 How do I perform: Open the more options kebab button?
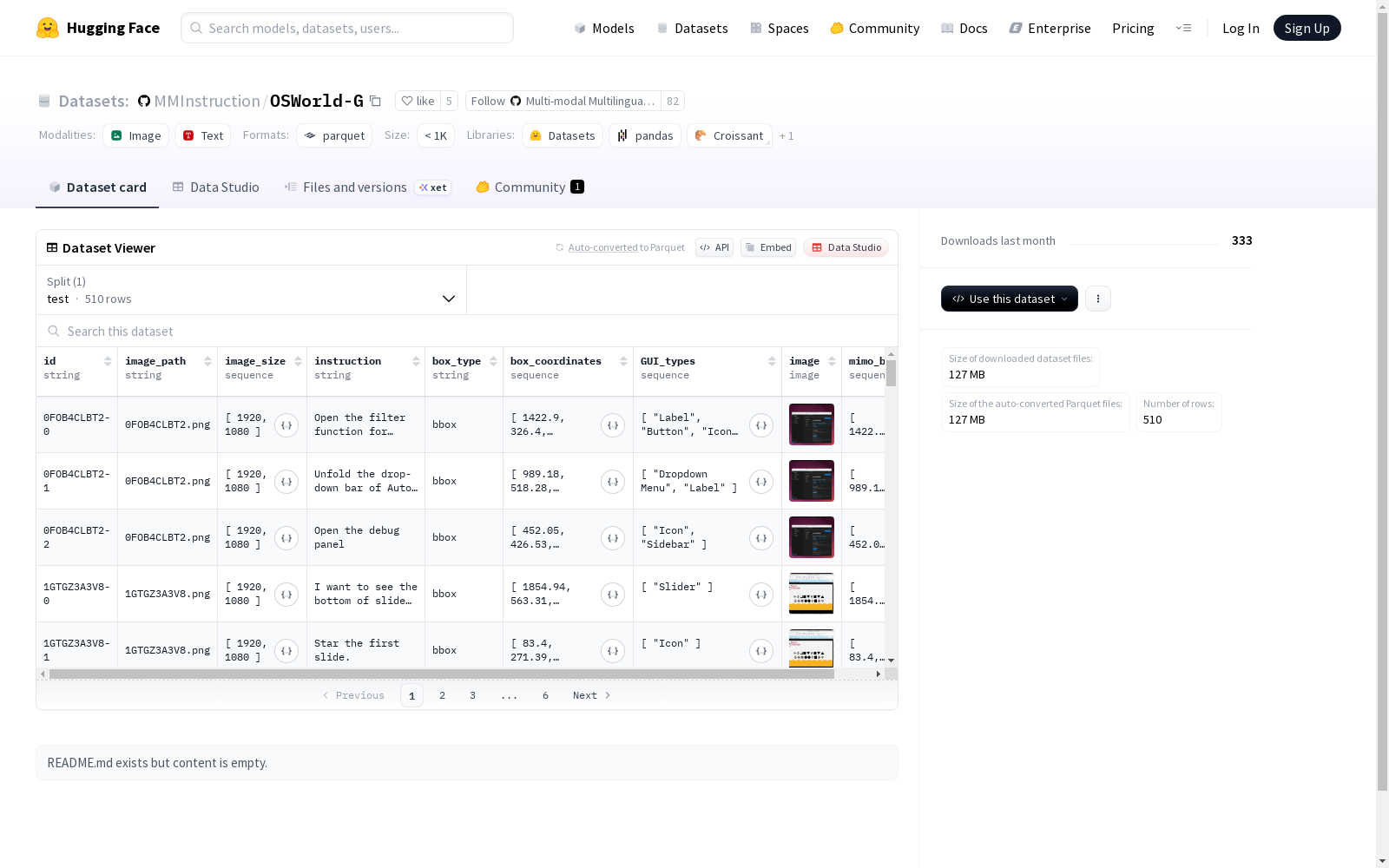(1098, 299)
